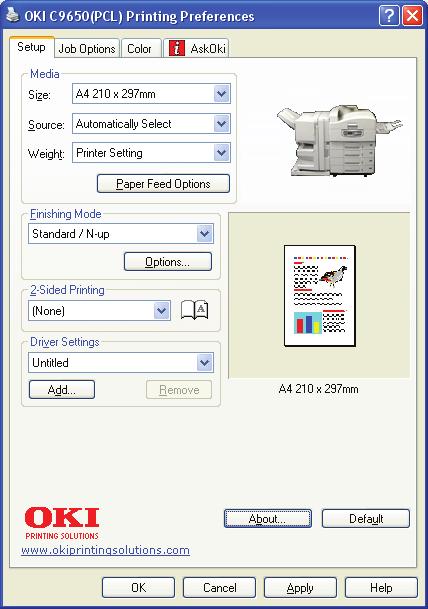Click the OKI C9650 printer picture
Viewport: 428px width, 609px height.
[339, 140]
